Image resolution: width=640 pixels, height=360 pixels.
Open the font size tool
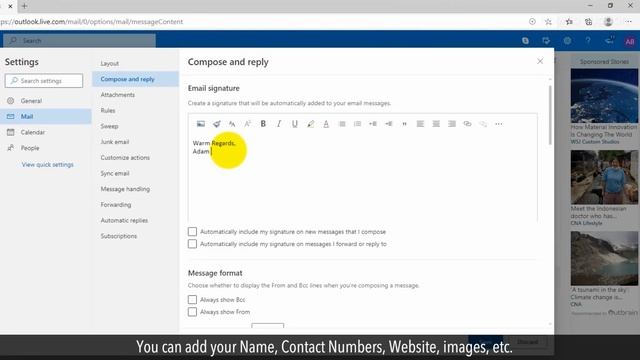tap(232, 124)
